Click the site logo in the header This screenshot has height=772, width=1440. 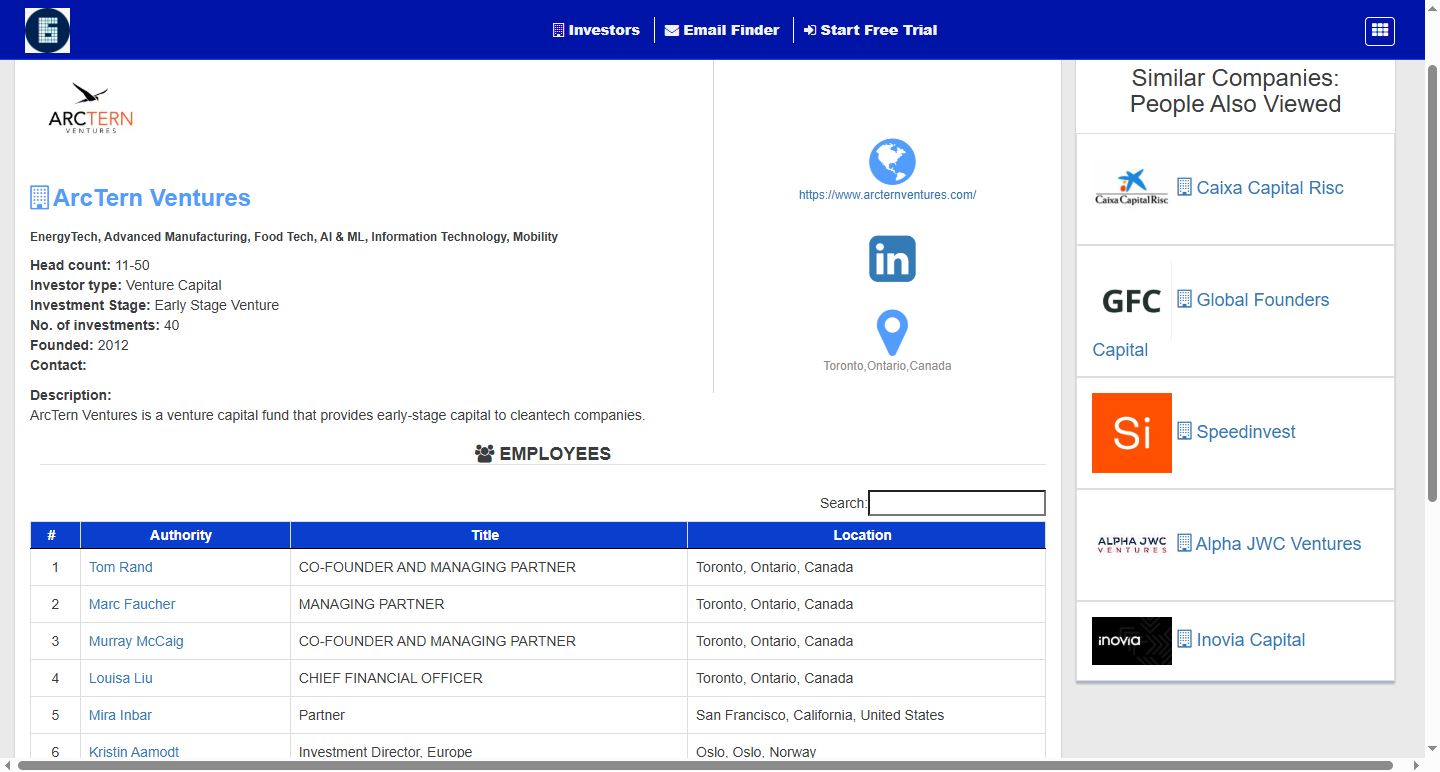(x=47, y=30)
